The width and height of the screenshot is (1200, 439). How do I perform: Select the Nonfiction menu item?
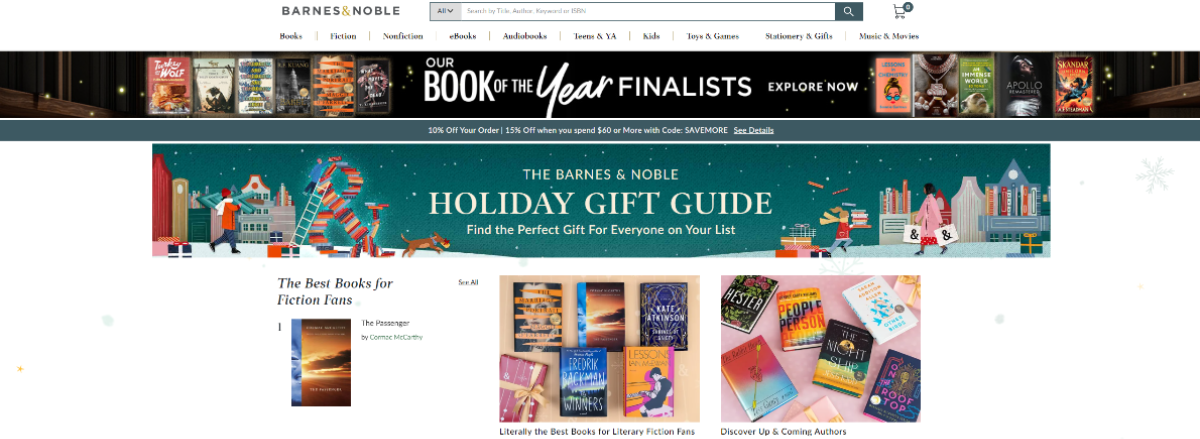[x=403, y=36]
